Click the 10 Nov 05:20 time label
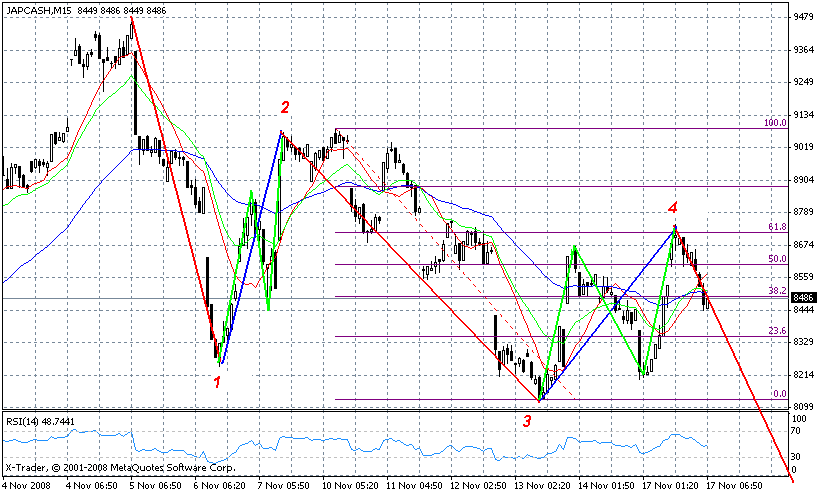The height and width of the screenshot is (493, 826). 350,485
